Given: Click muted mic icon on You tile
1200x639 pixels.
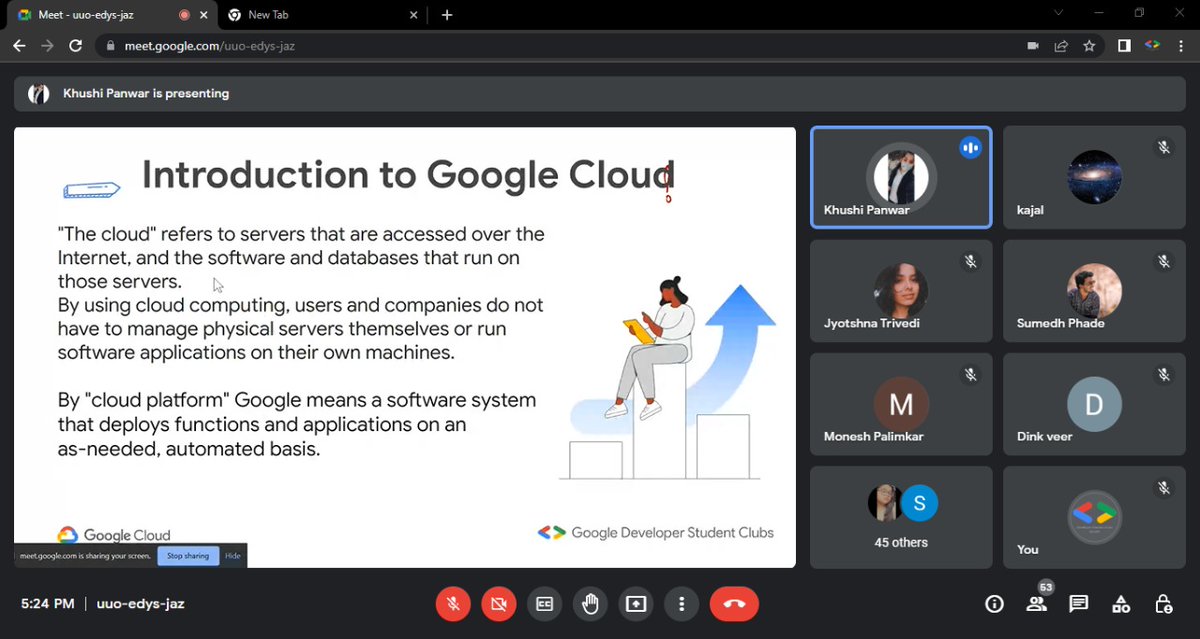Looking at the screenshot, I should point(1164,487).
